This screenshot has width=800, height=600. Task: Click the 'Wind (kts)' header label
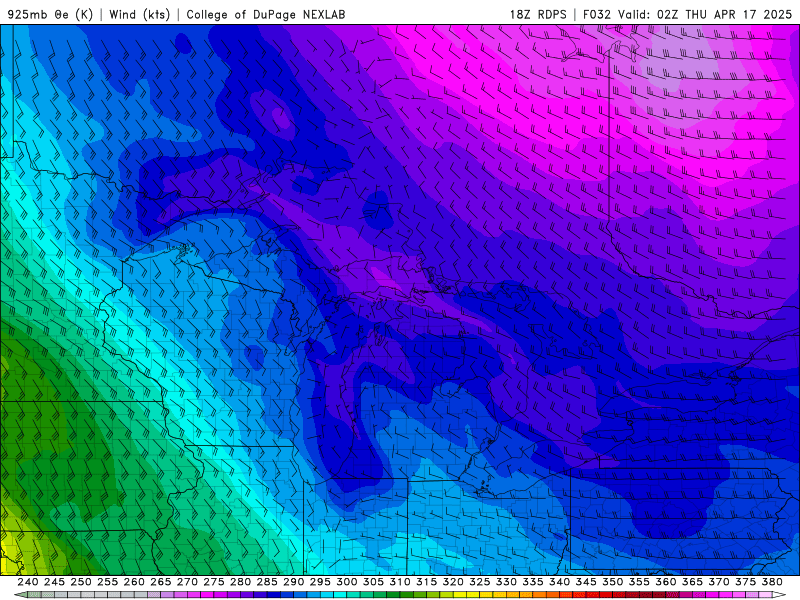139,14
